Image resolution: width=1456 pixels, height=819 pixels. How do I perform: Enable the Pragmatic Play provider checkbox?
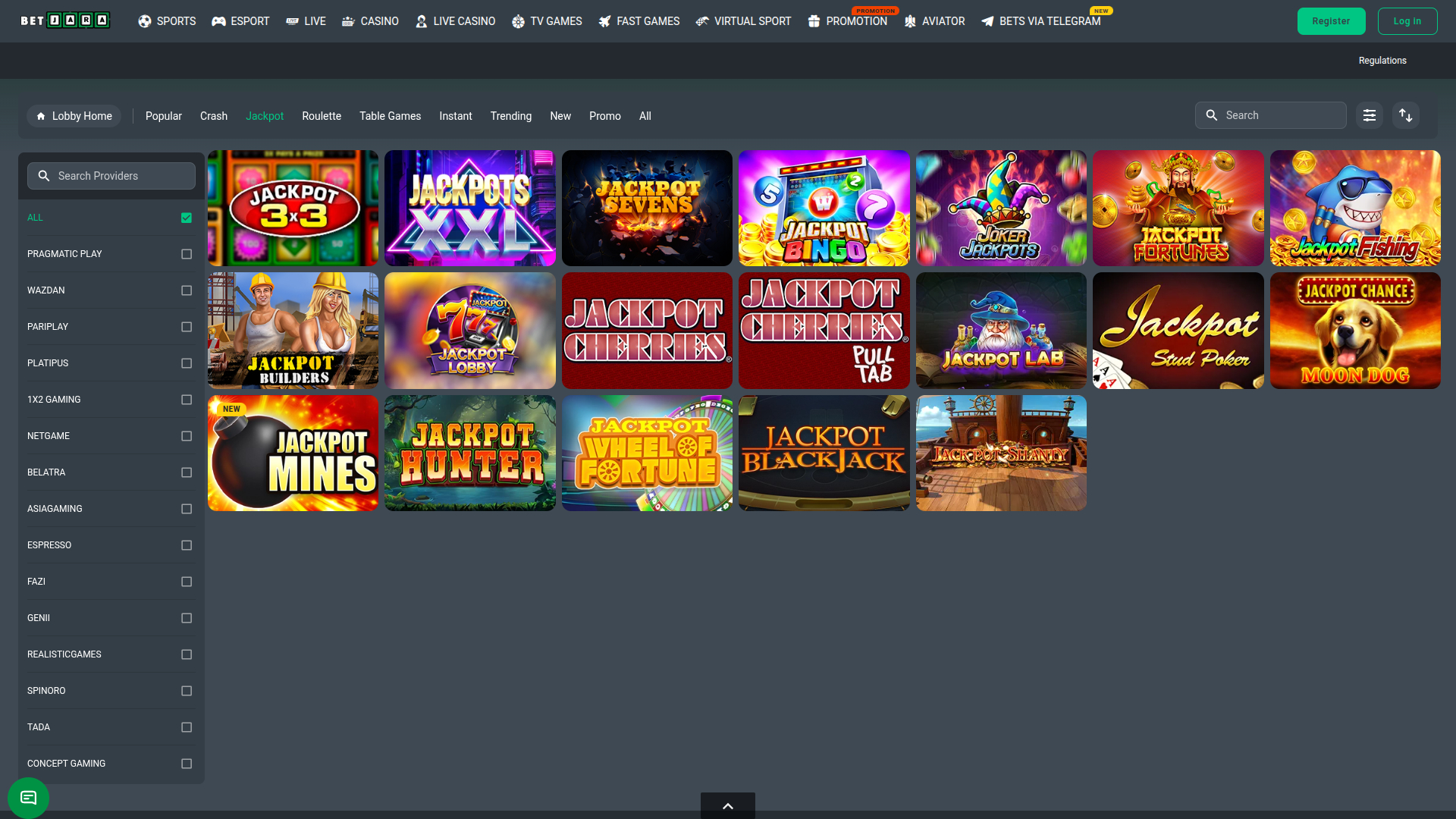pos(187,254)
